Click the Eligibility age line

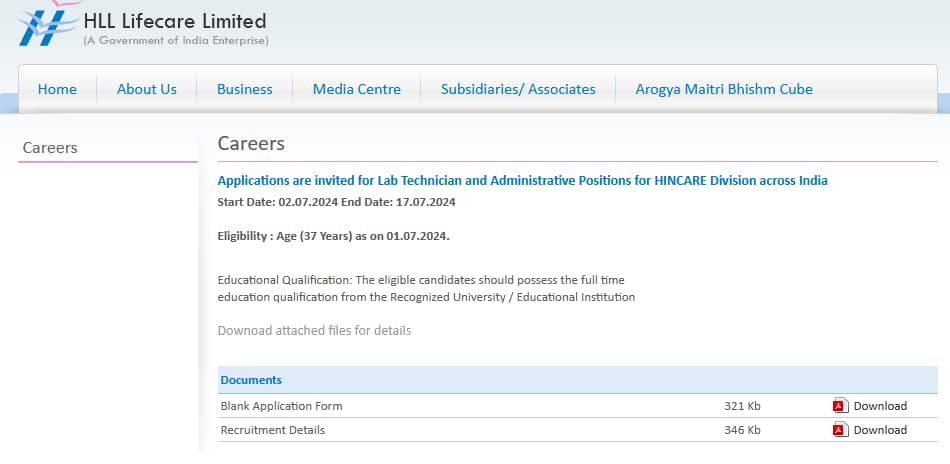[333, 236]
